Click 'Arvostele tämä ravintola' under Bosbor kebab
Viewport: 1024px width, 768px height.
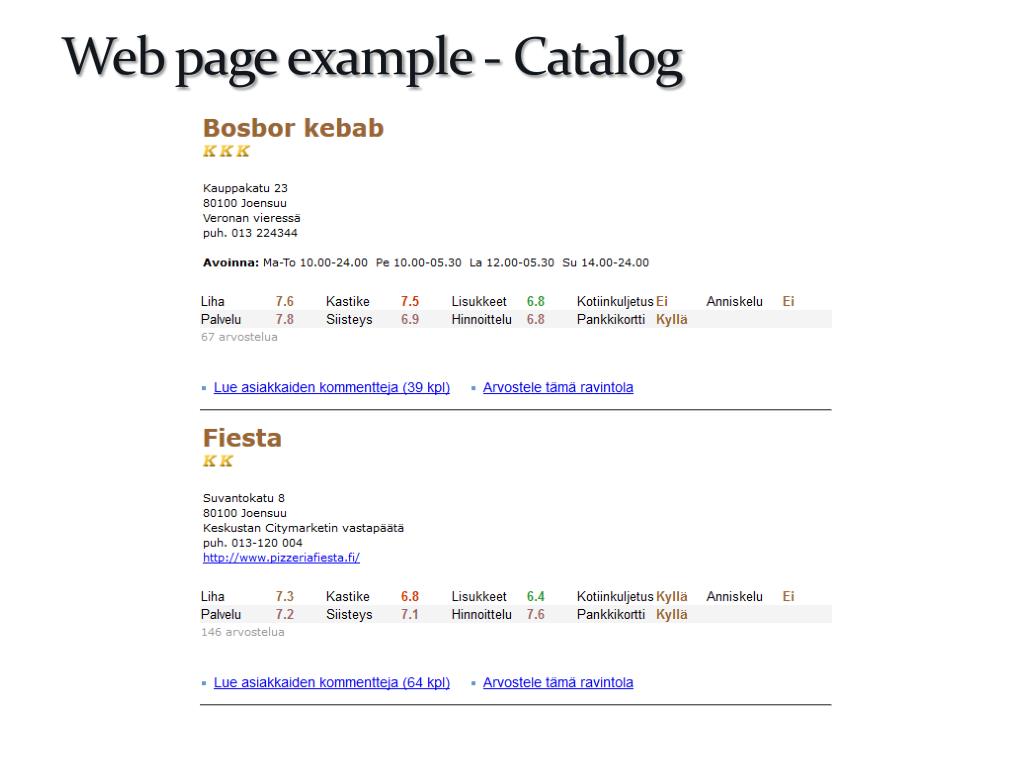[x=558, y=387]
